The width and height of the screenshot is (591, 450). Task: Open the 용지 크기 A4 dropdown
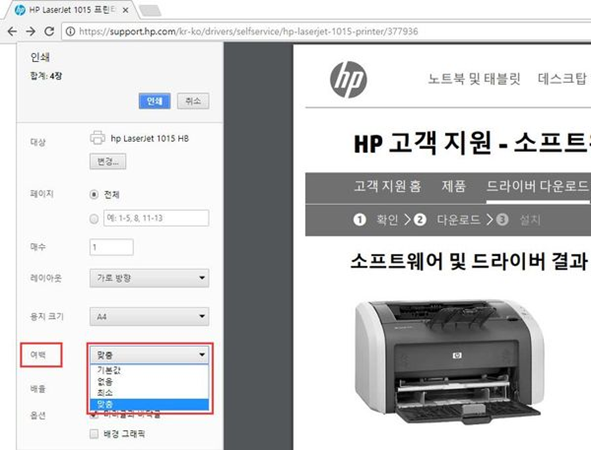(149, 317)
